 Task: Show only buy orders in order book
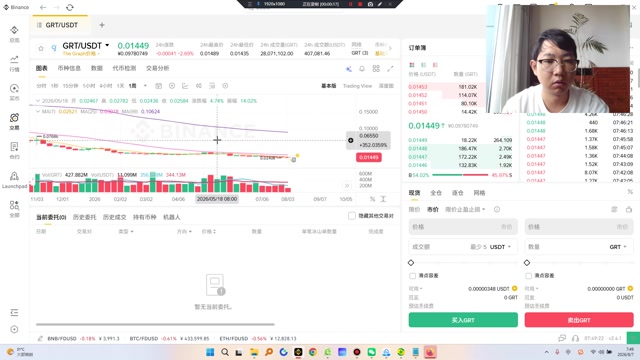click(423, 65)
